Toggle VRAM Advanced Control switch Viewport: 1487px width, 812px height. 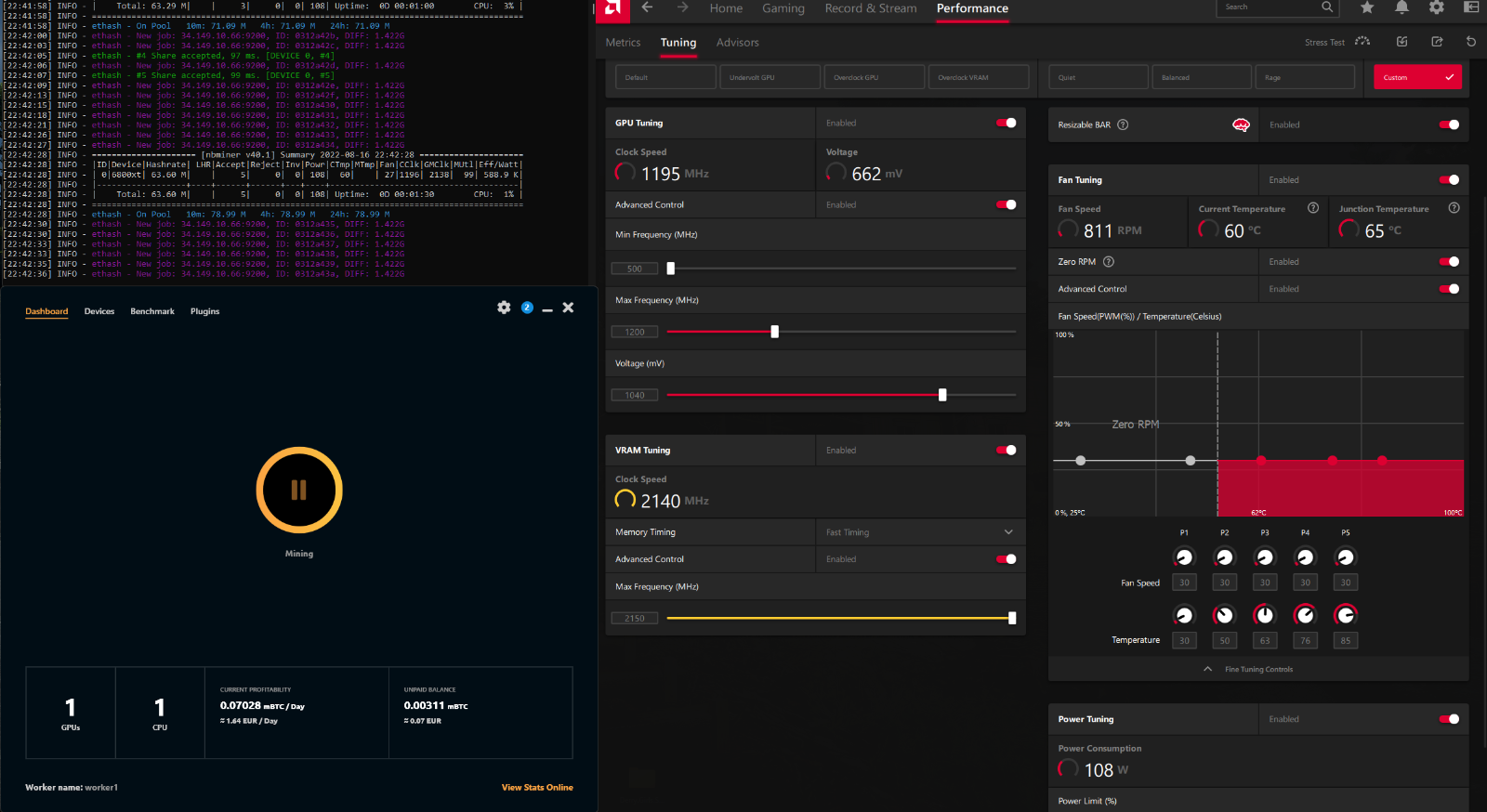coord(1007,559)
